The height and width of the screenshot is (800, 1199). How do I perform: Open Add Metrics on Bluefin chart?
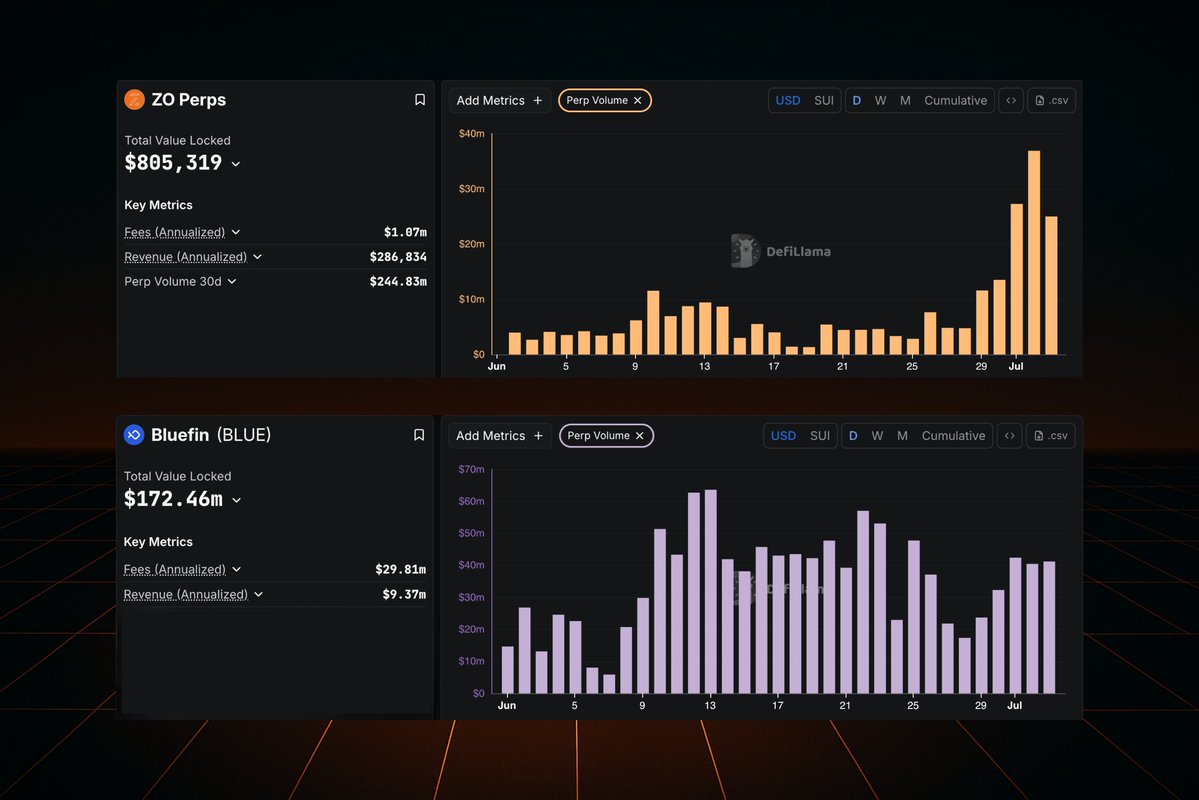(499, 436)
